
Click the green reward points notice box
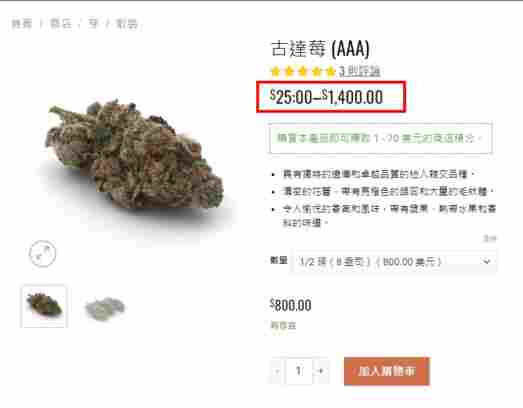[380, 138]
